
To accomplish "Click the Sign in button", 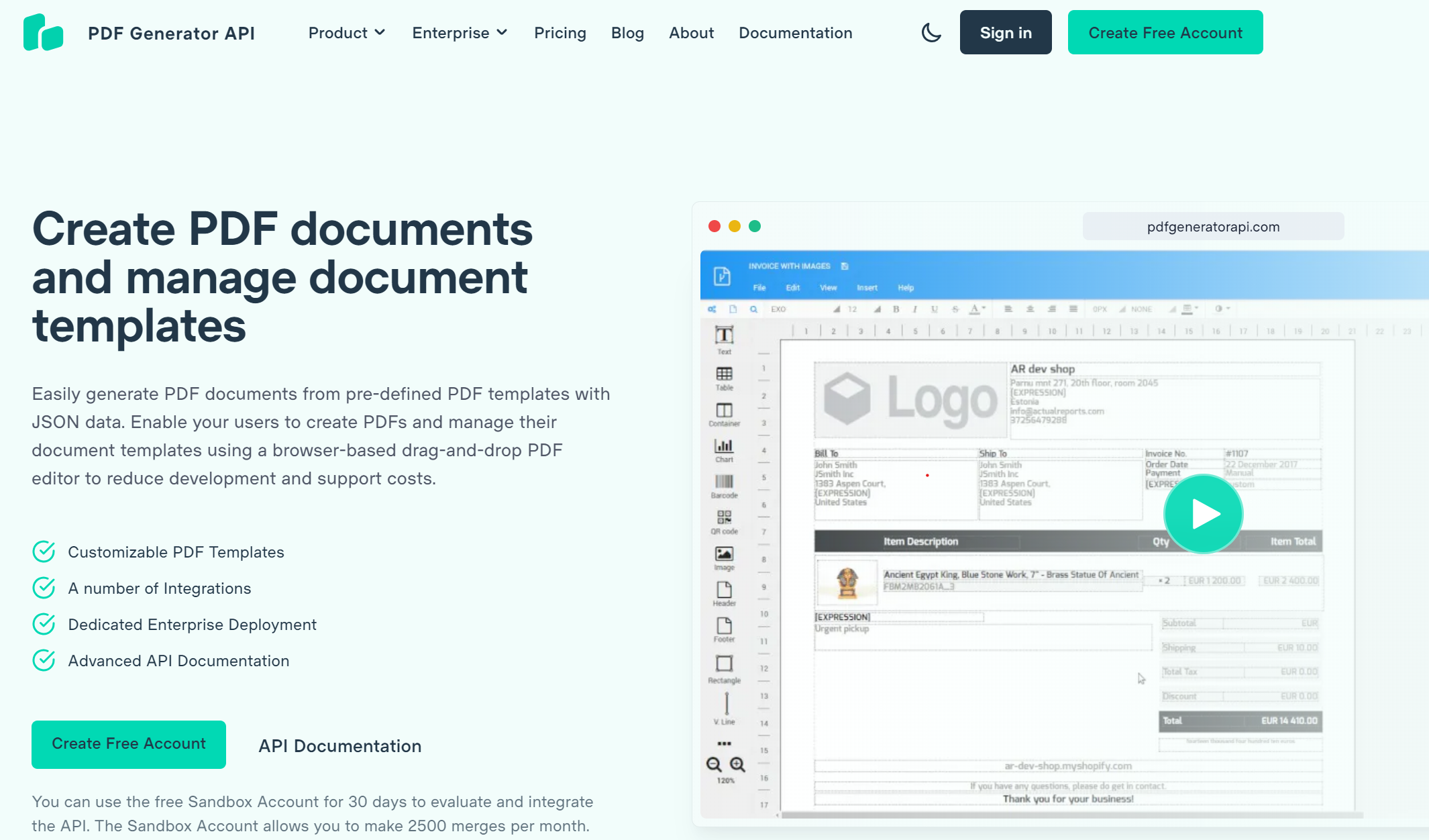I will 1006,32.
